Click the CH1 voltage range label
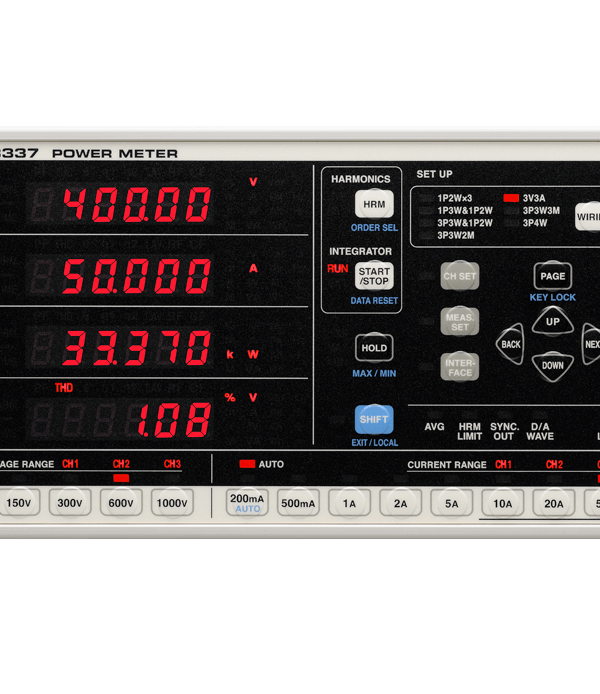 click(x=70, y=464)
